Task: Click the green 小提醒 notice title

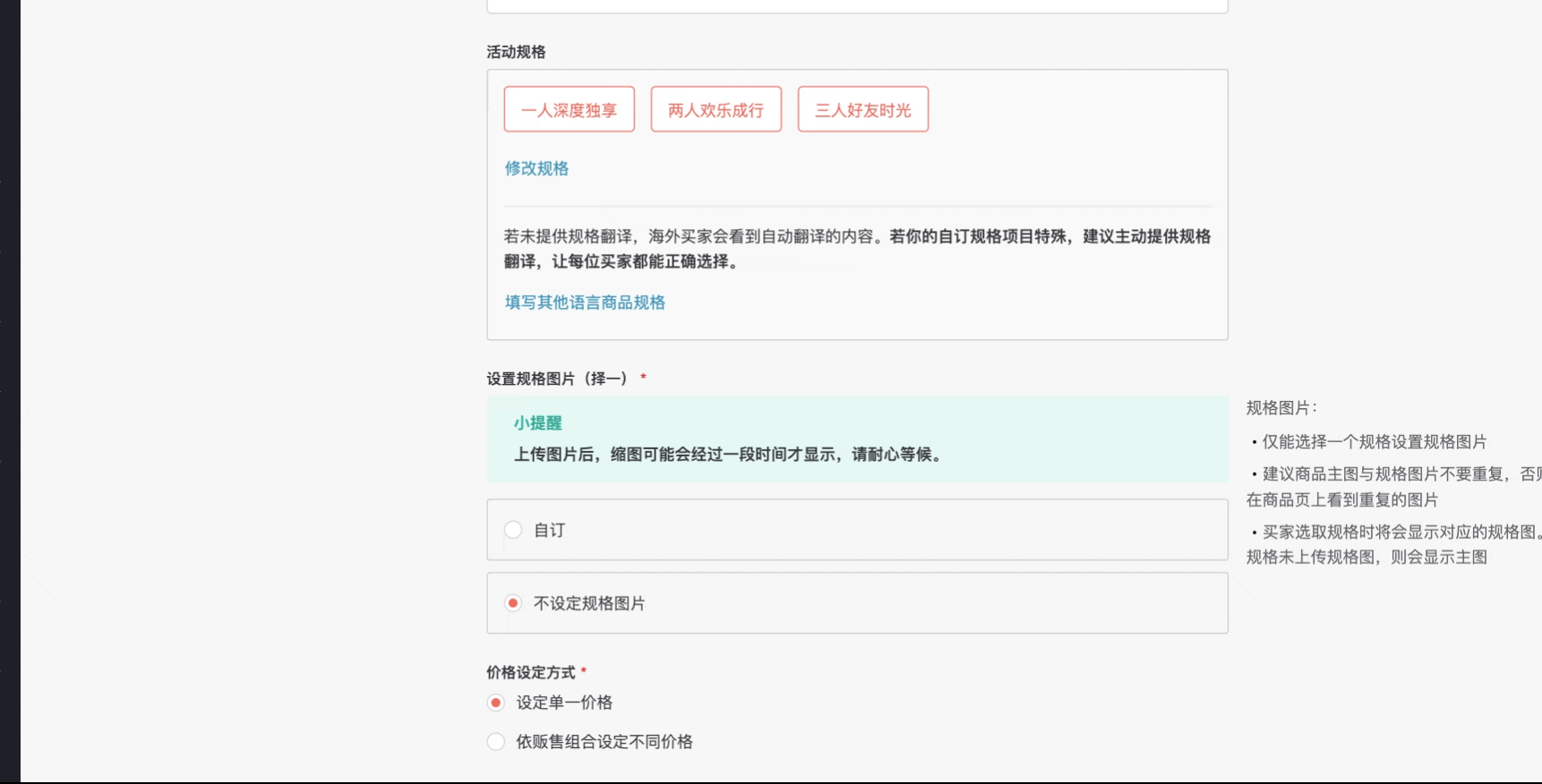Action: click(537, 423)
